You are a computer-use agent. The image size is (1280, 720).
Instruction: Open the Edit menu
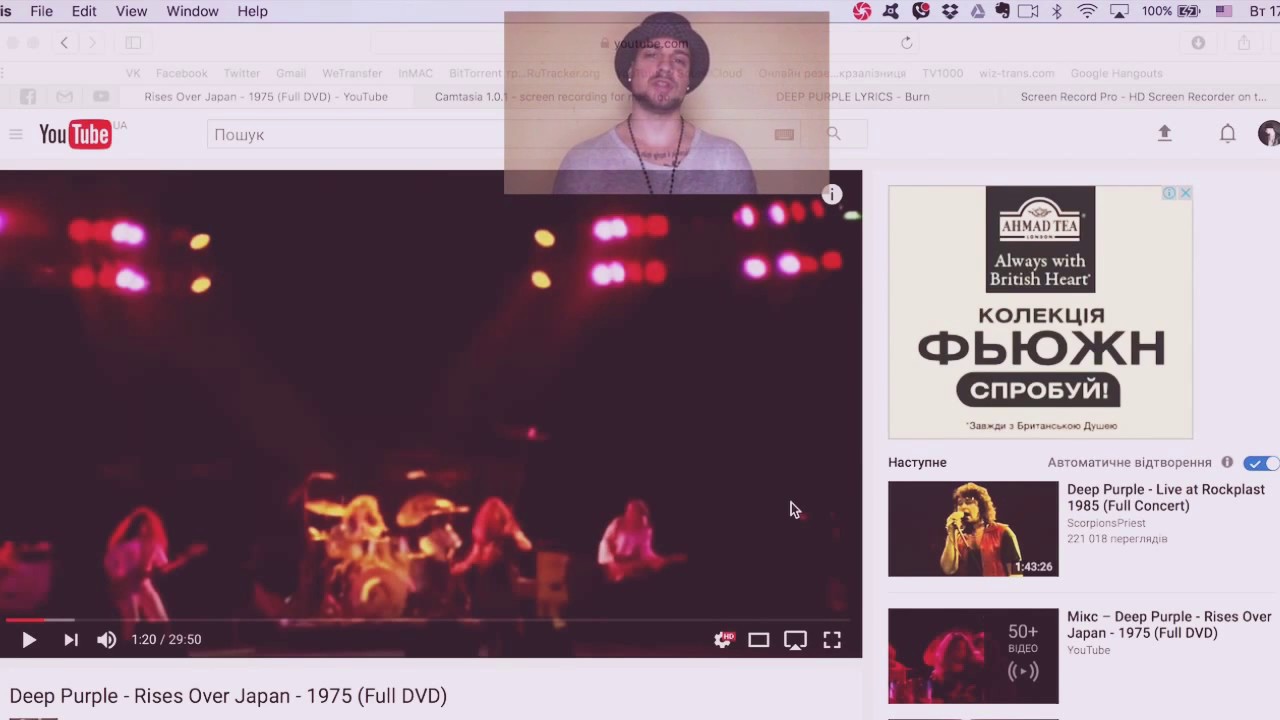click(x=84, y=11)
